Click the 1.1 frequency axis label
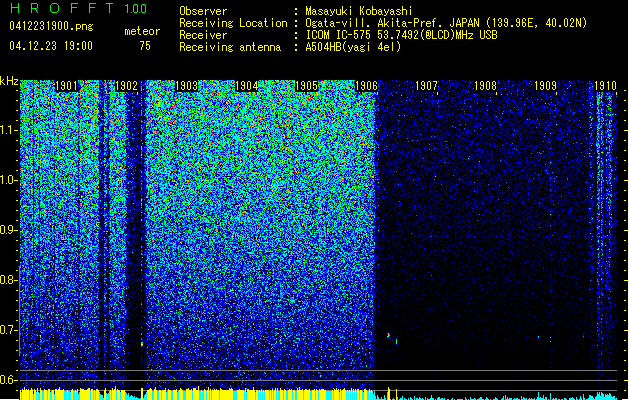629x400 pixels. pos(8,130)
